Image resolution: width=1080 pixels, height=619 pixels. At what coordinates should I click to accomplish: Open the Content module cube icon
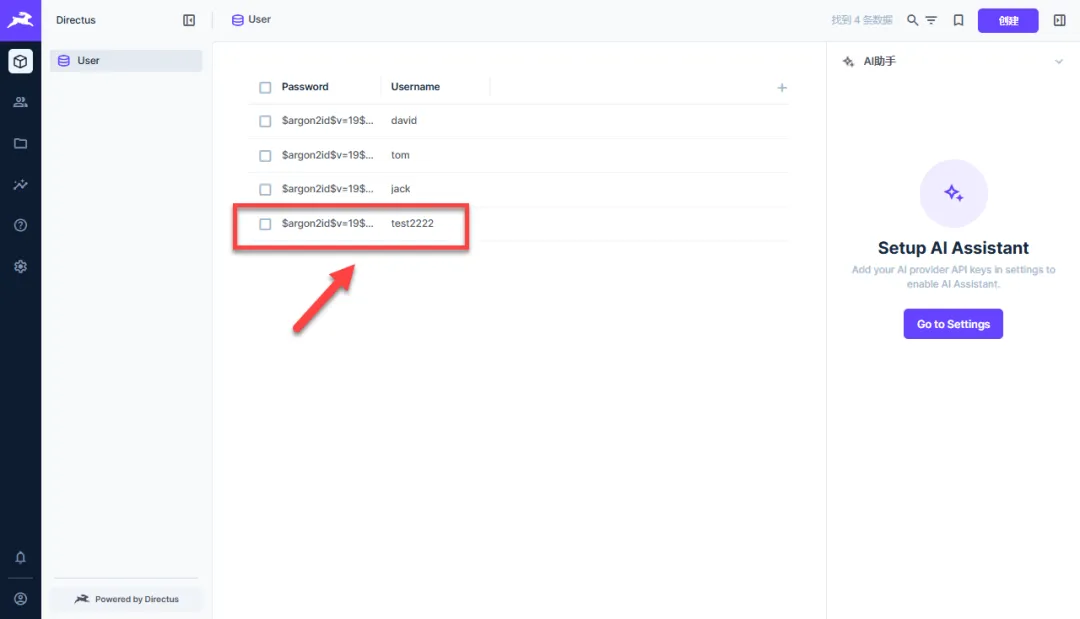click(20, 61)
